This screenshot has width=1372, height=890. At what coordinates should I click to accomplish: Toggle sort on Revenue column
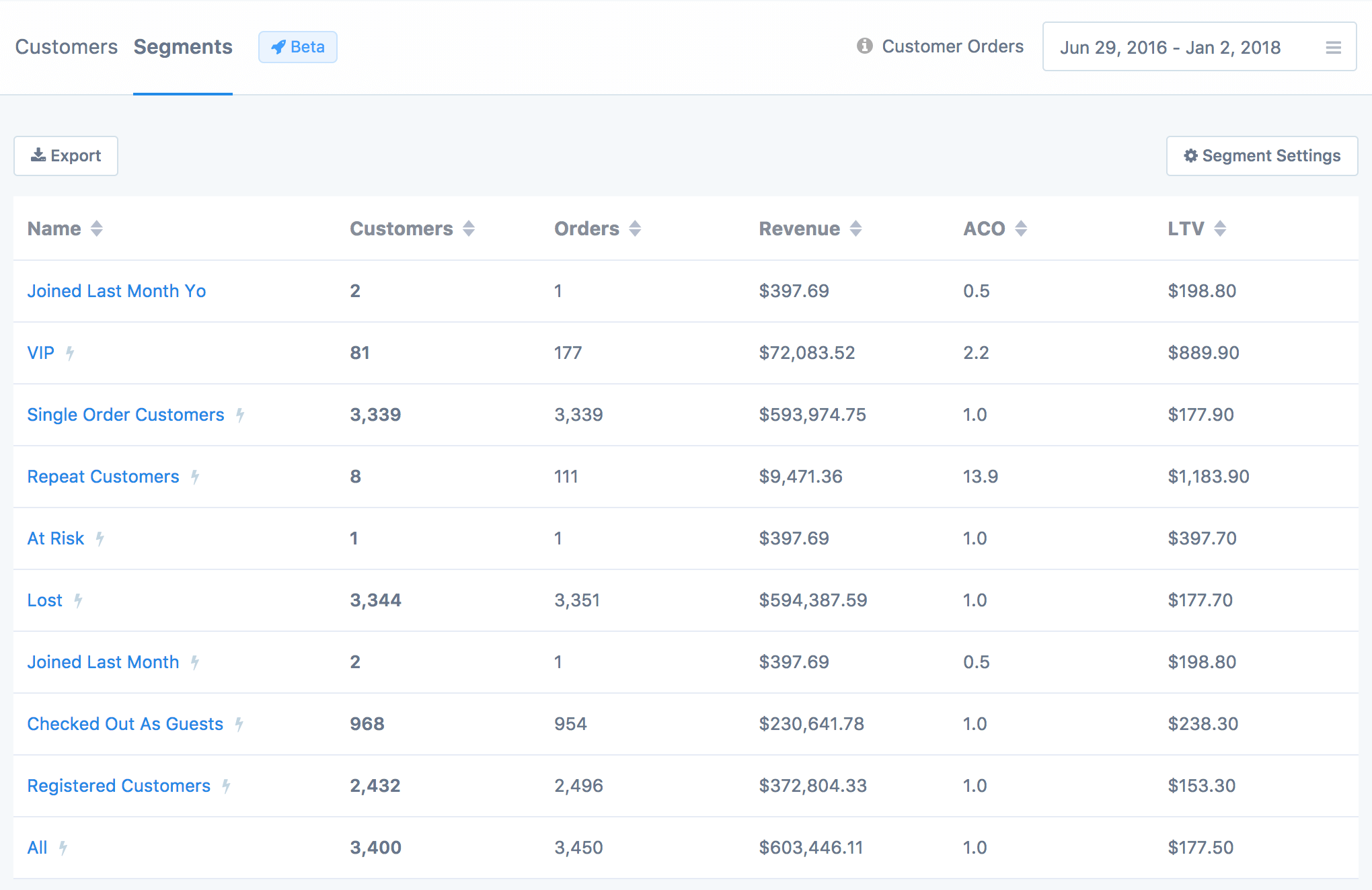(x=855, y=229)
